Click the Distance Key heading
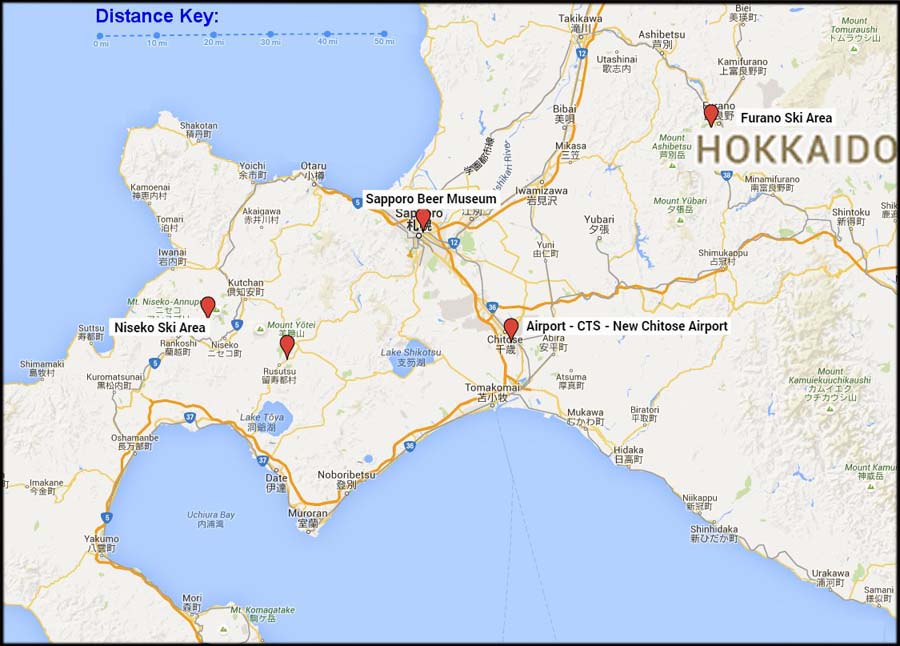Image resolution: width=900 pixels, height=646 pixels. coord(157,16)
